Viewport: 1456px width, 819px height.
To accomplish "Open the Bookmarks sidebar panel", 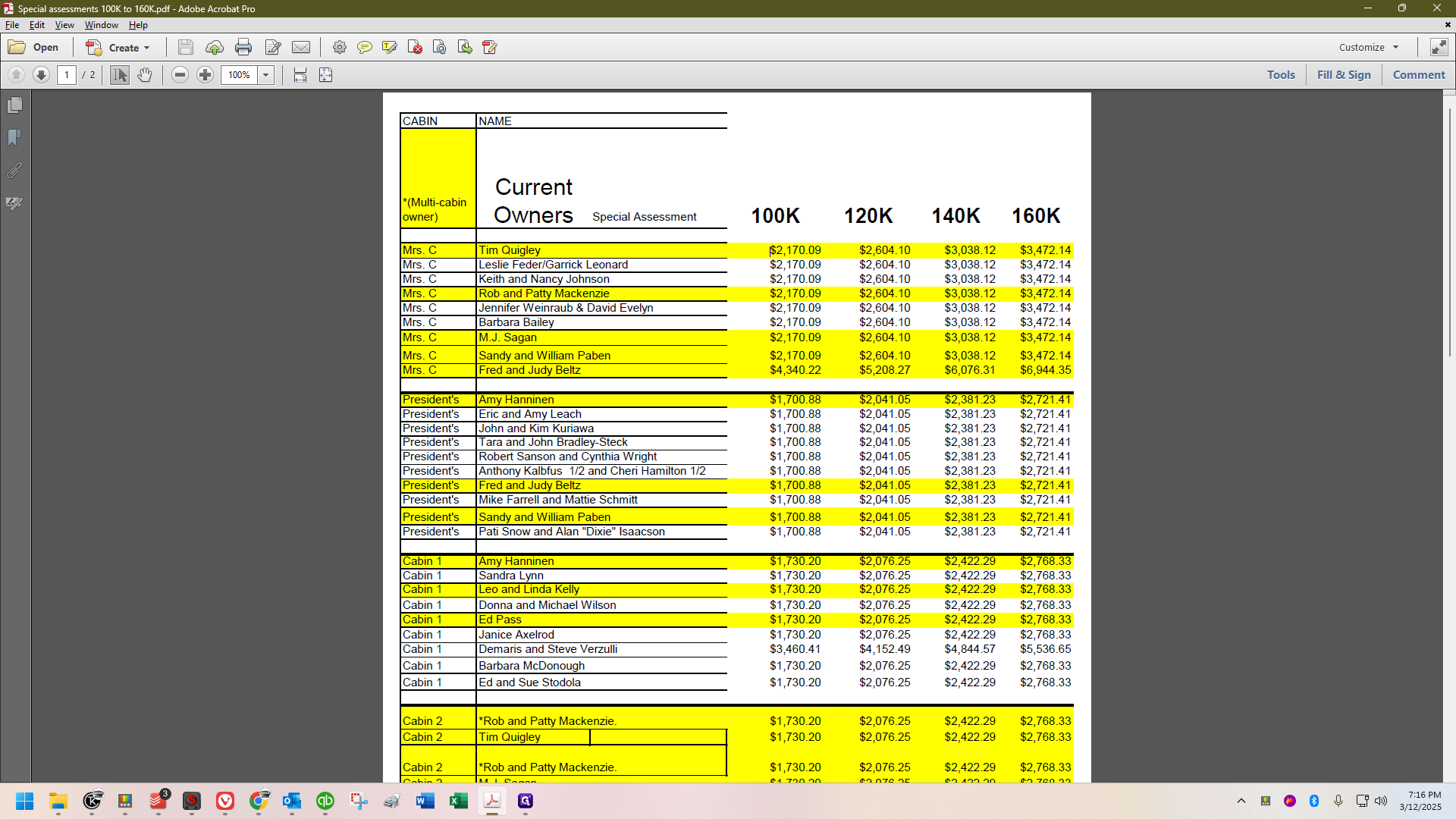I will click(x=14, y=137).
